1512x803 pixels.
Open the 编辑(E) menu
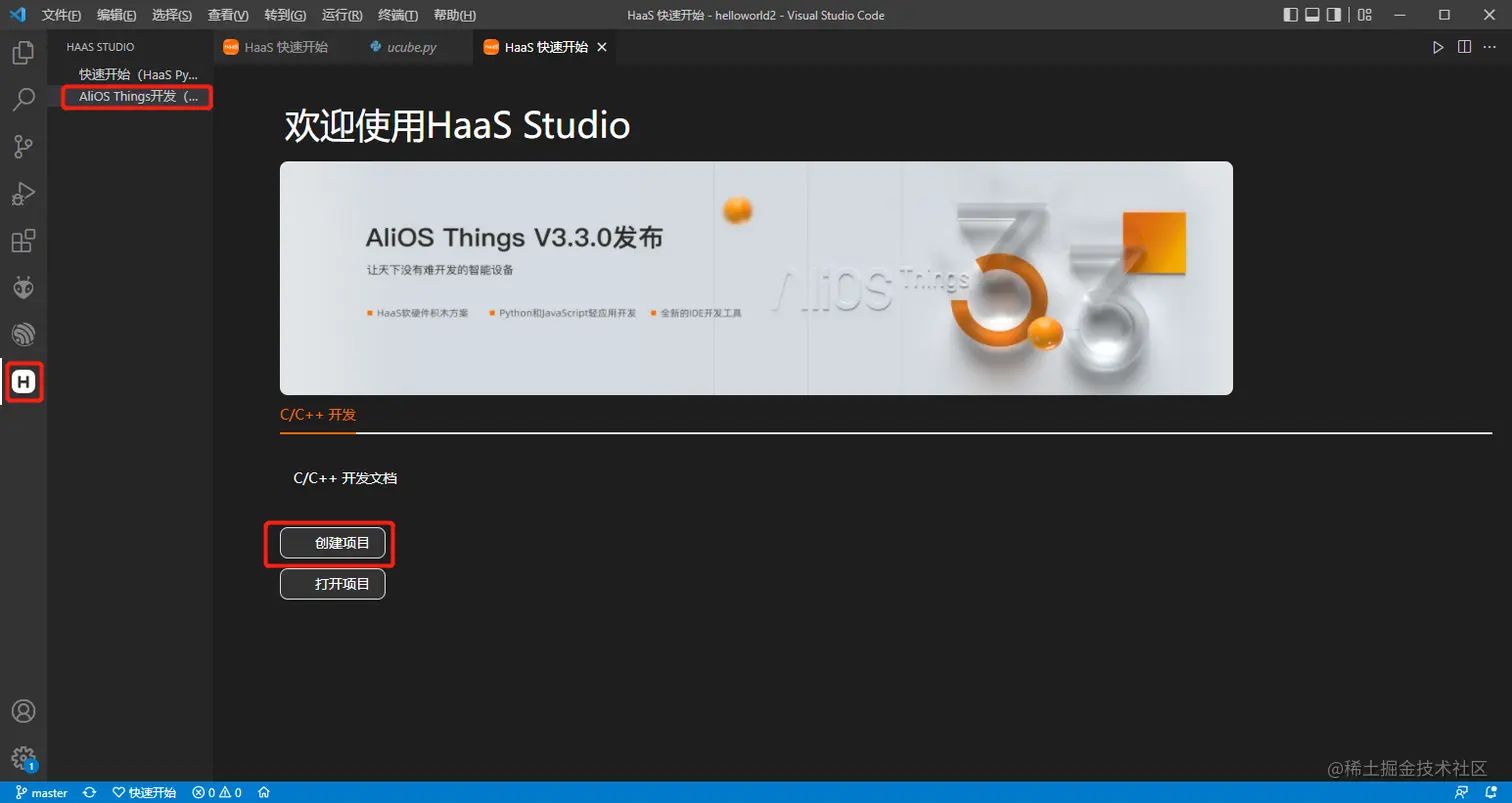pyautogui.click(x=117, y=15)
